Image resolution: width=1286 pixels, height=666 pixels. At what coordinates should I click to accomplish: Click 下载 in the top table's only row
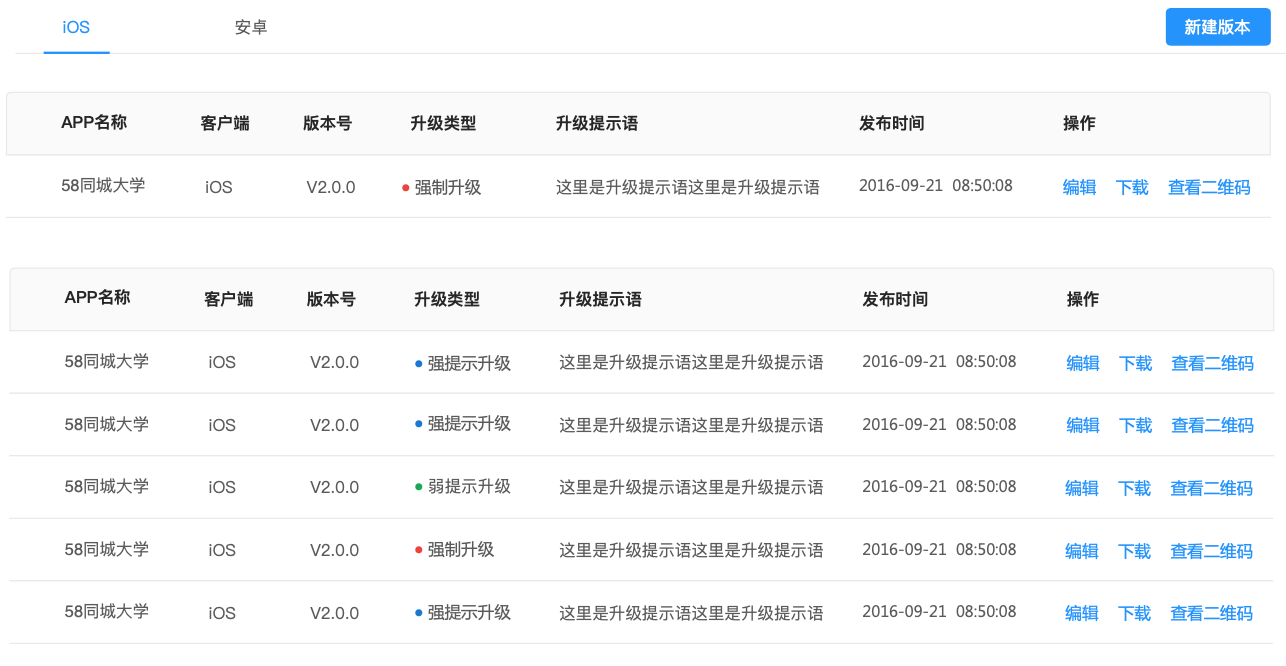(x=1132, y=187)
